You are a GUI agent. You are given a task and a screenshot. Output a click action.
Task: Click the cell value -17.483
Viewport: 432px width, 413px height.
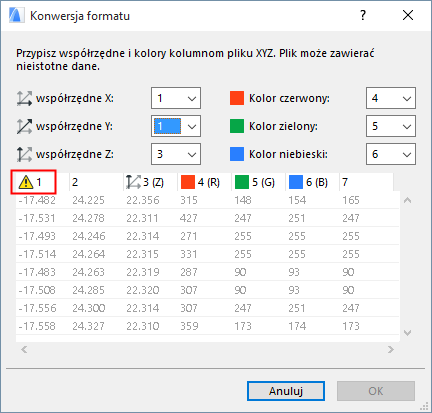[37, 272]
